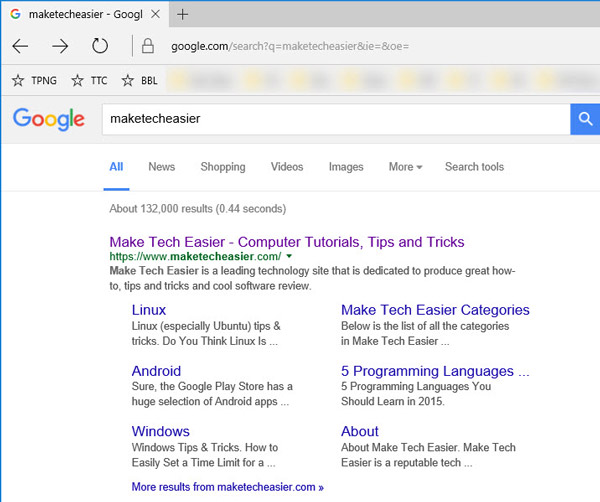The image size is (600, 502).
Task: Open the Make Tech Easier main result
Action: 287,242
